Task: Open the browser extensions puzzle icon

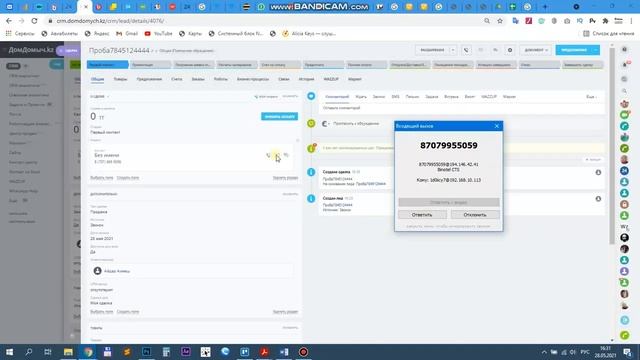Action: coord(605,21)
